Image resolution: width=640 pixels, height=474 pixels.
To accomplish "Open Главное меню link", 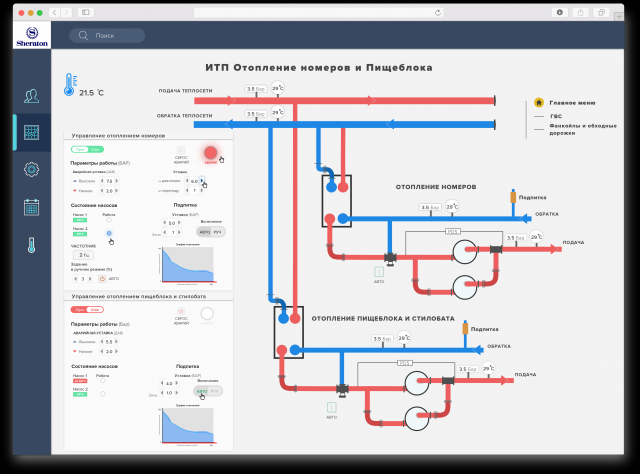I will [572, 103].
